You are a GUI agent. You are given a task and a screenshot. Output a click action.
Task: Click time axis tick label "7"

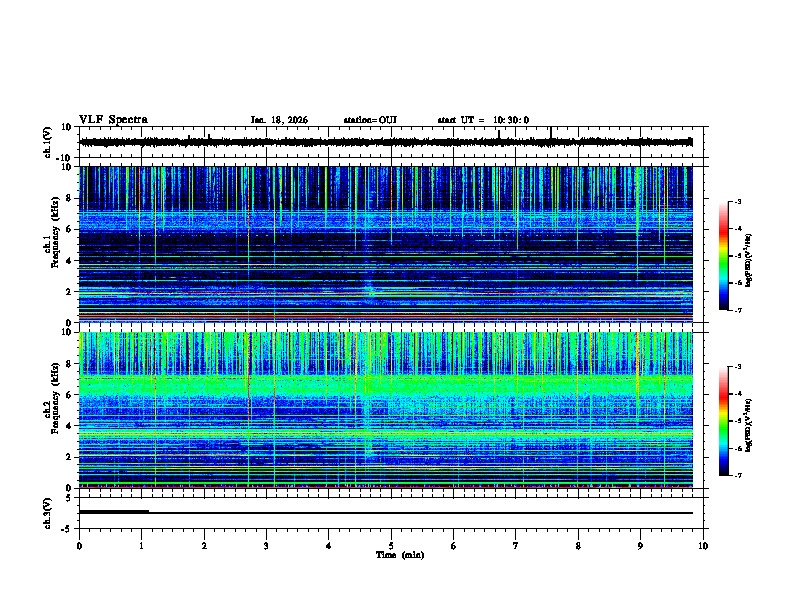pyautogui.click(x=516, y=546)
